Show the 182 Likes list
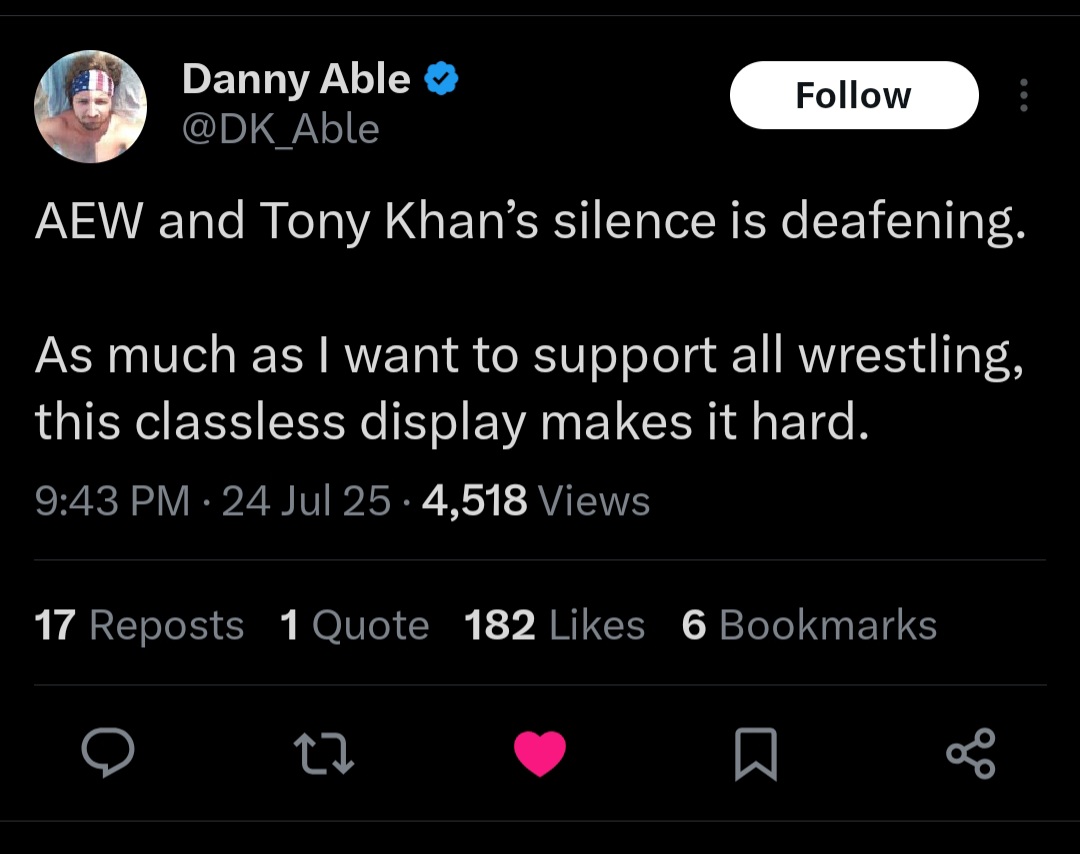 (x=555, y=625)
